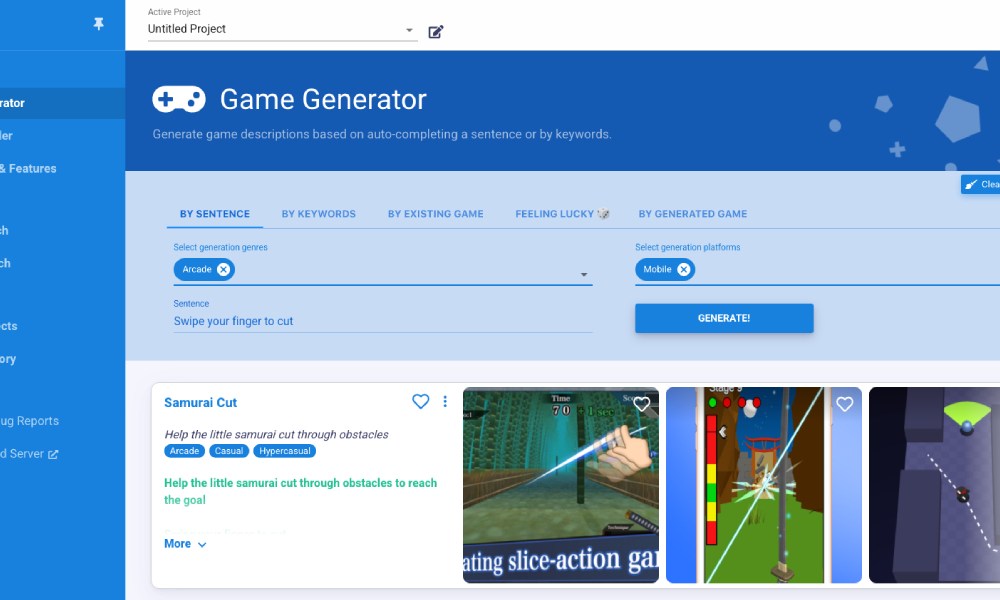Expand the More section of Samurai Cut
1000x600 pixels.
point(185,544)
